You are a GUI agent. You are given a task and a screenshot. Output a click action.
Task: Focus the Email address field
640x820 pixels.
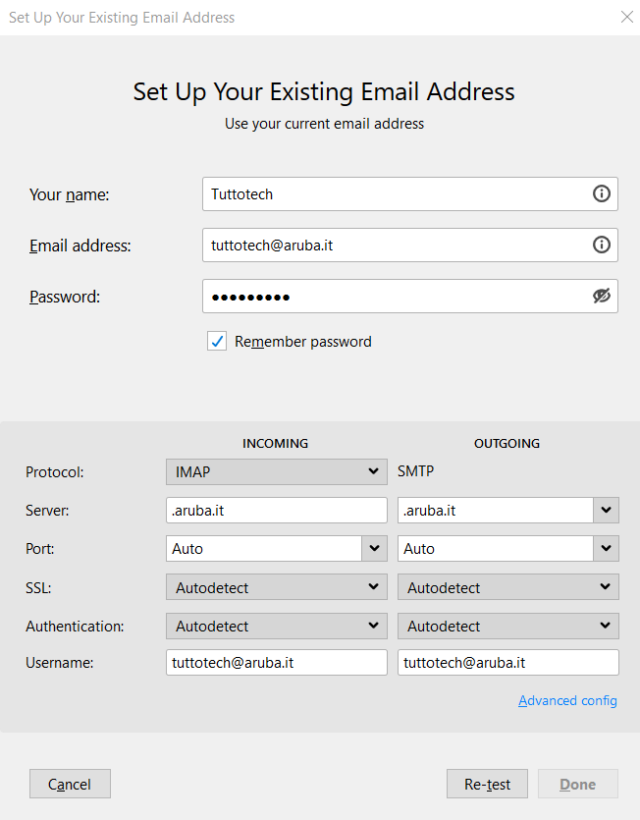(395, 245)
